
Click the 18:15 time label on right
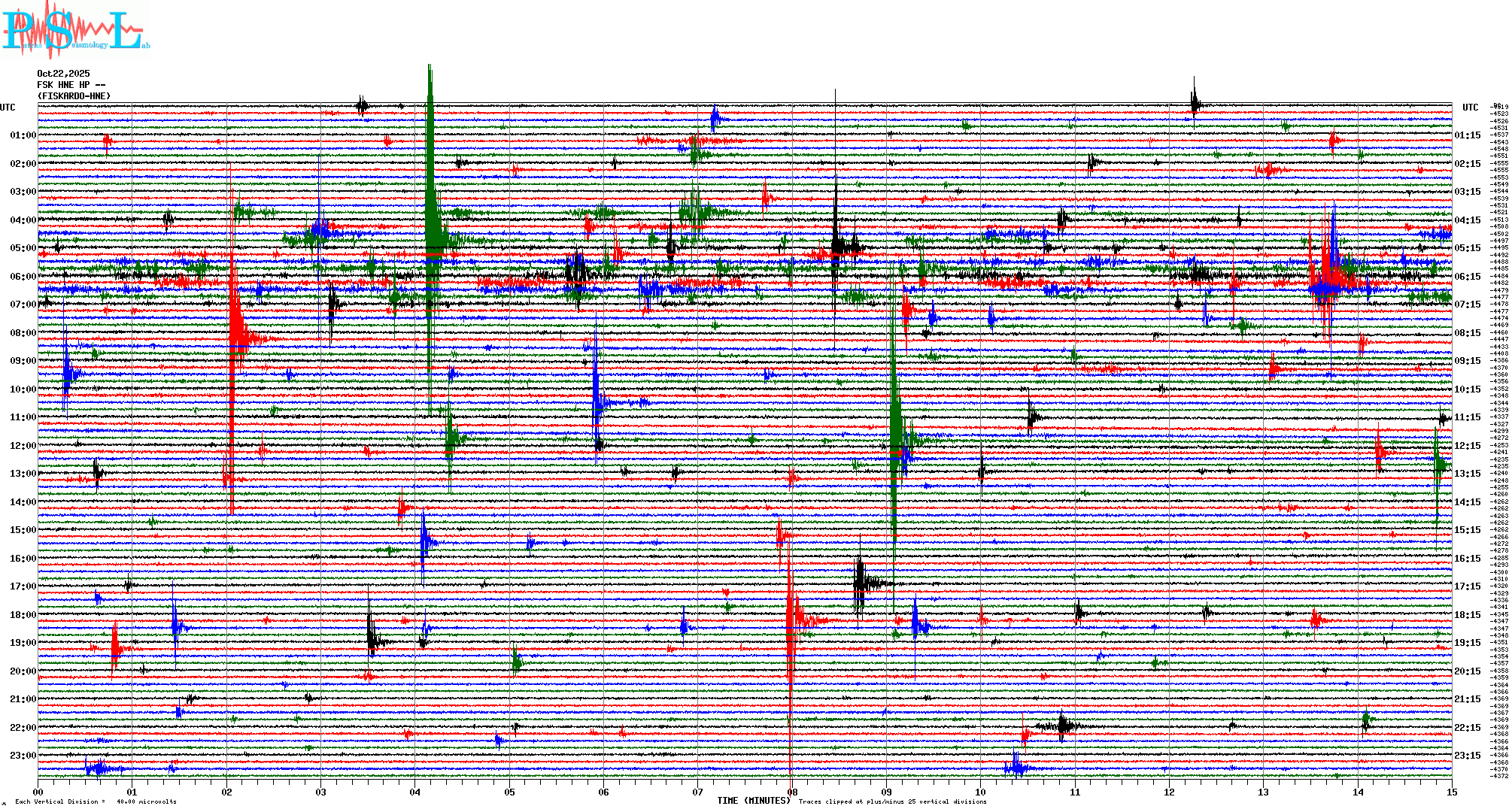click(1467, 615)
